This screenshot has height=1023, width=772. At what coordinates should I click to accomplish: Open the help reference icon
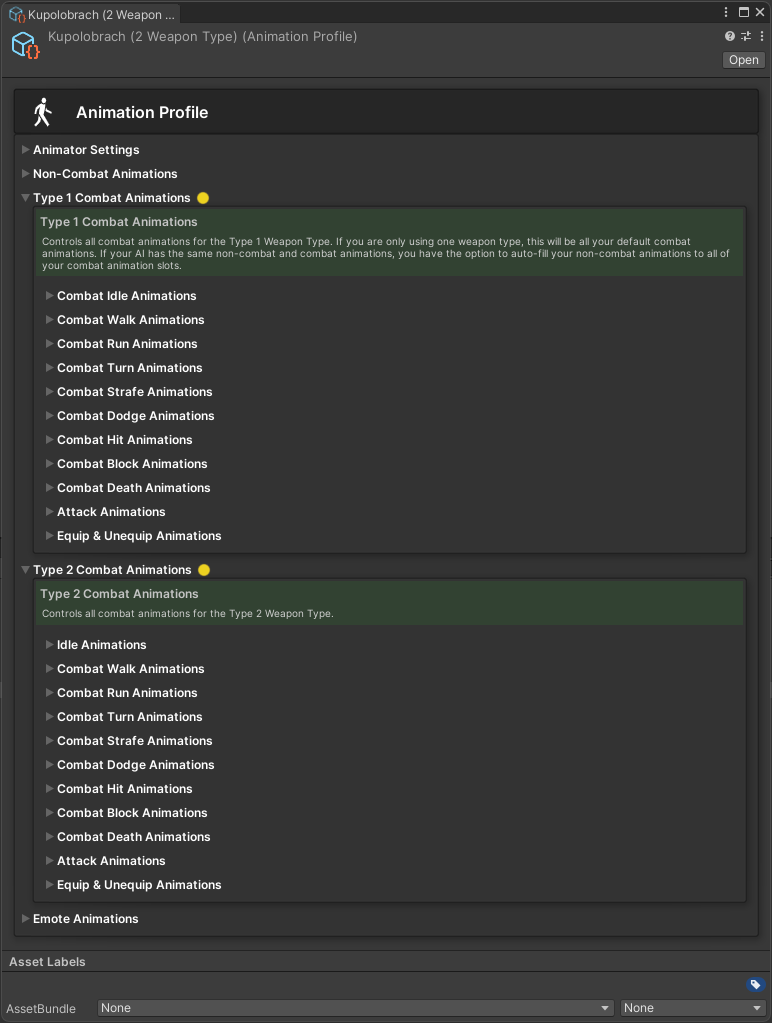[x=730, y=36]
